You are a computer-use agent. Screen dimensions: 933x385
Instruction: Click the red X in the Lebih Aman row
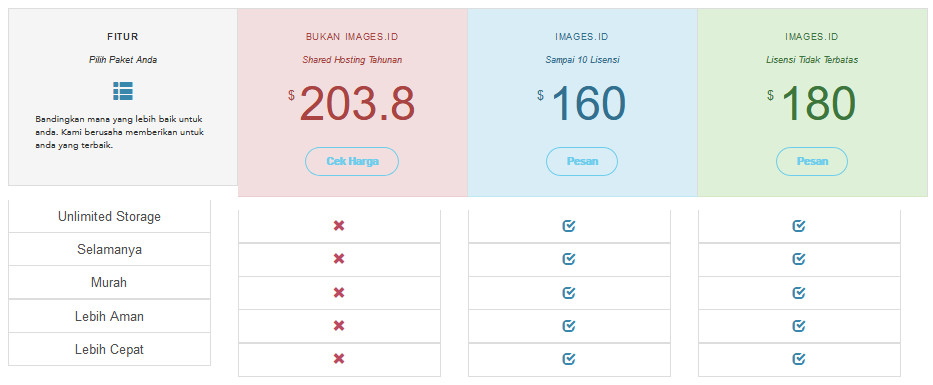339,325
